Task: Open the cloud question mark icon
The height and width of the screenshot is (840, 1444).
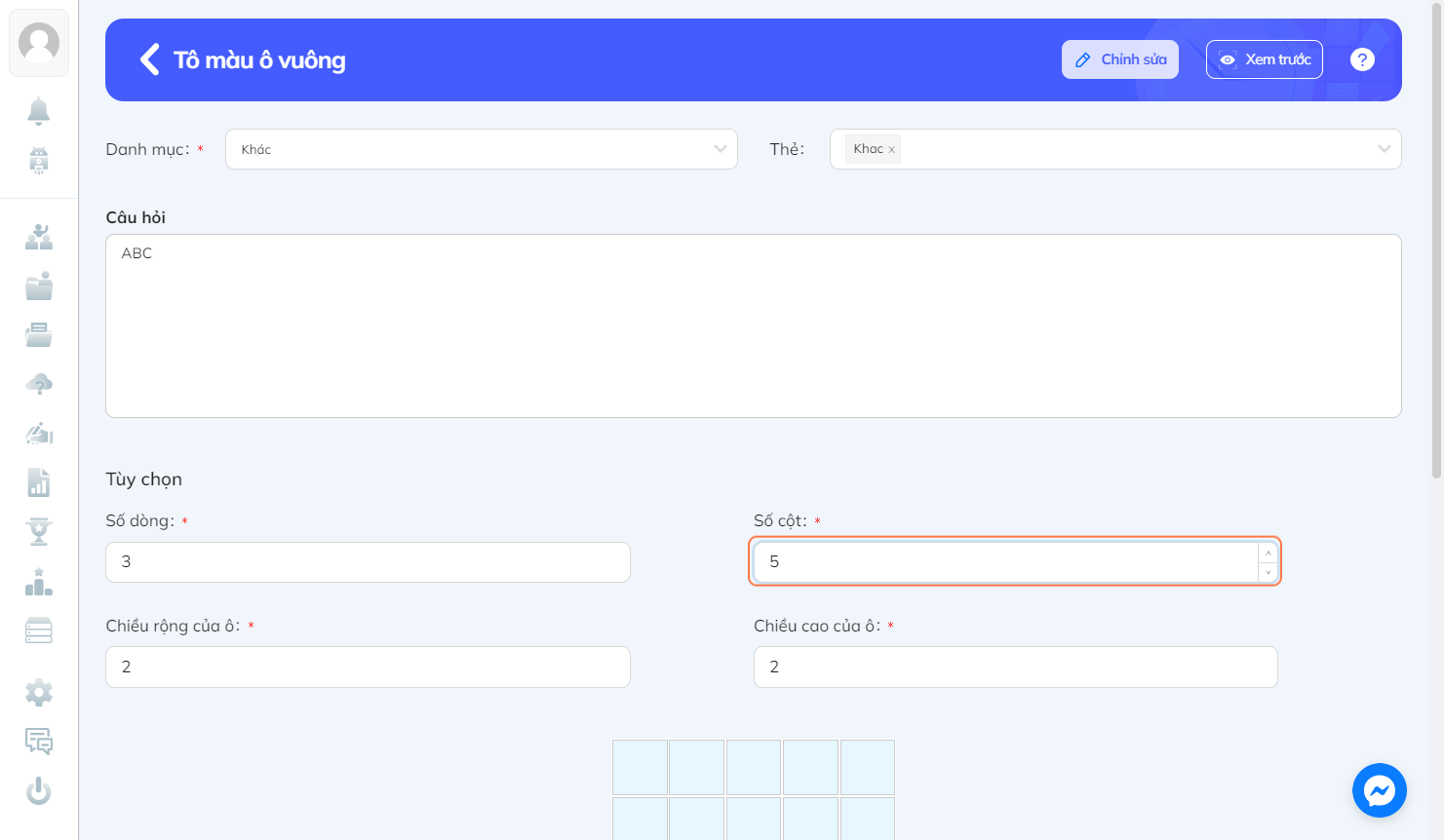Action: pyautogui.click(x=39, y=384)
